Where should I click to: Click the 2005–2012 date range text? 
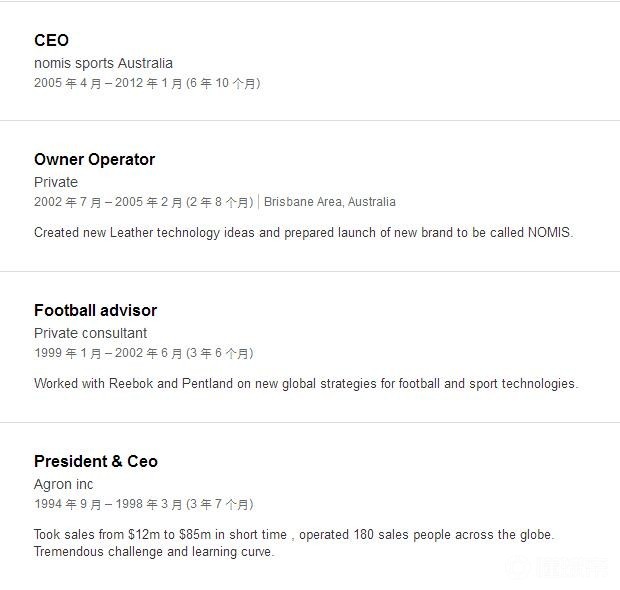108,84
